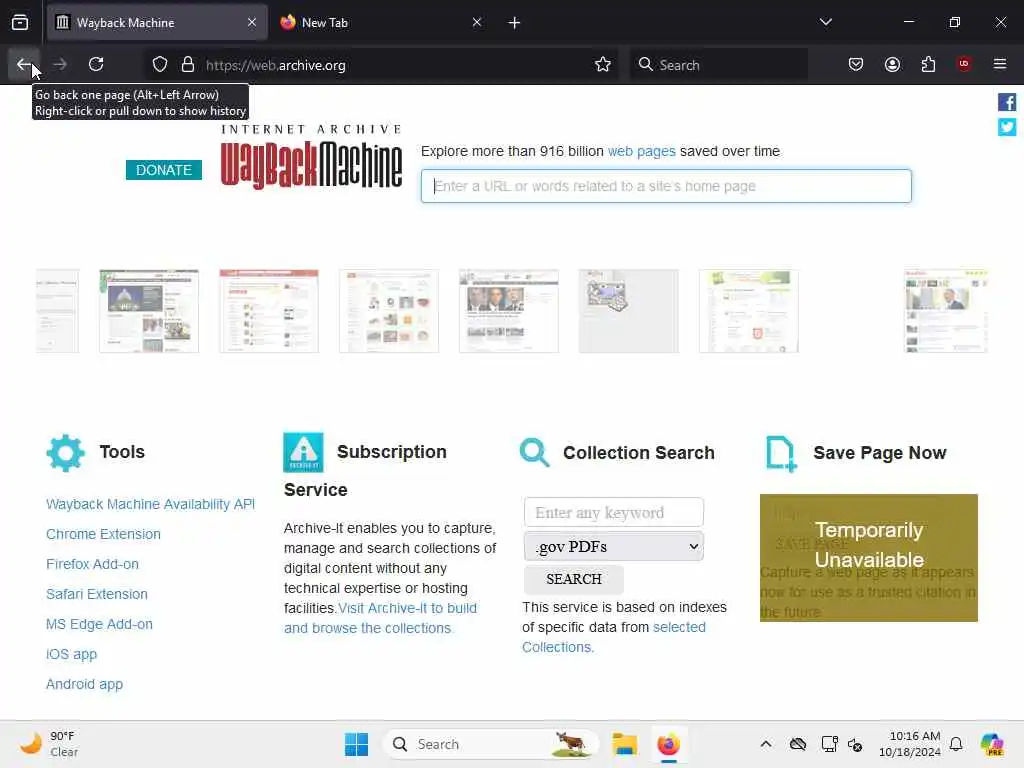This screenshot has width=1024, height=768.
Task: Open the Chrome Extension link
Action: 103,534
